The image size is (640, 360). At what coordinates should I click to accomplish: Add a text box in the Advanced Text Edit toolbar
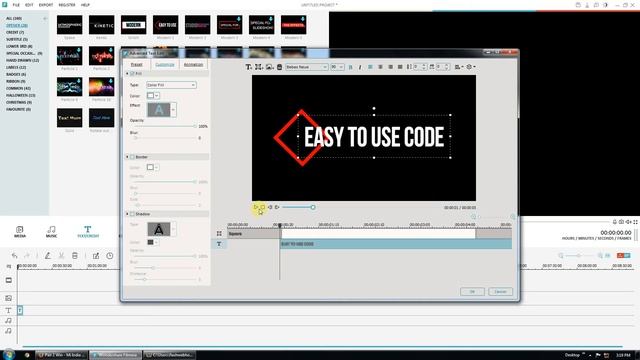(249, 67)
